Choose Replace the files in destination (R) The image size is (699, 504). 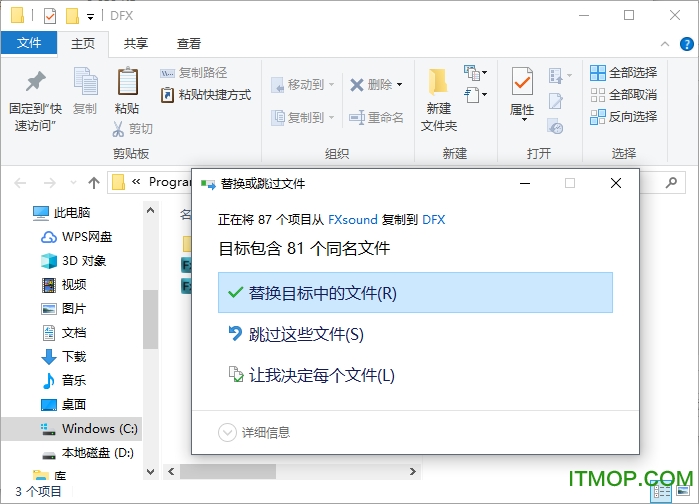[x=415, y=293]
